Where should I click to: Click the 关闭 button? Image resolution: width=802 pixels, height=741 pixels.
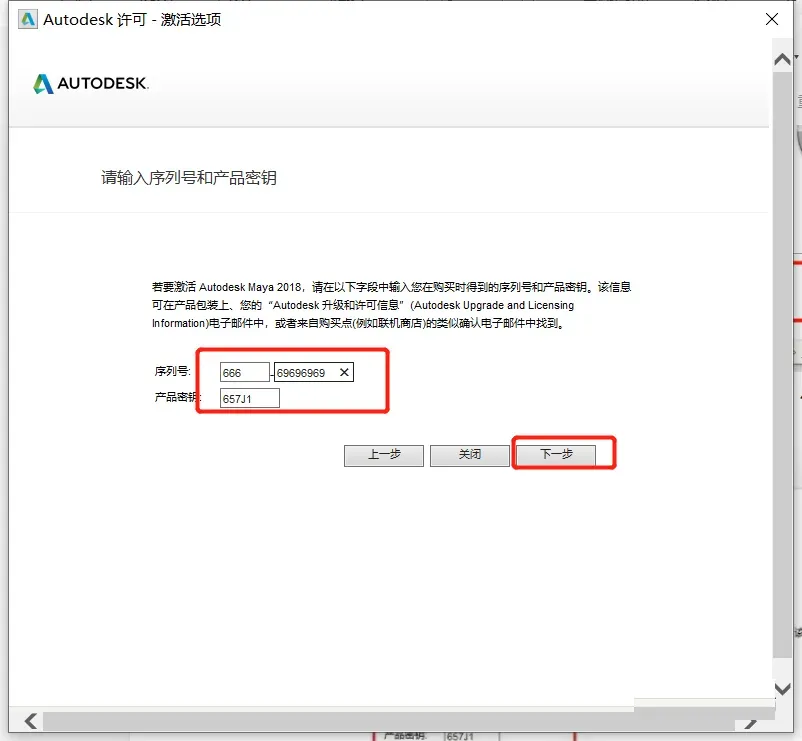point(470,455)
